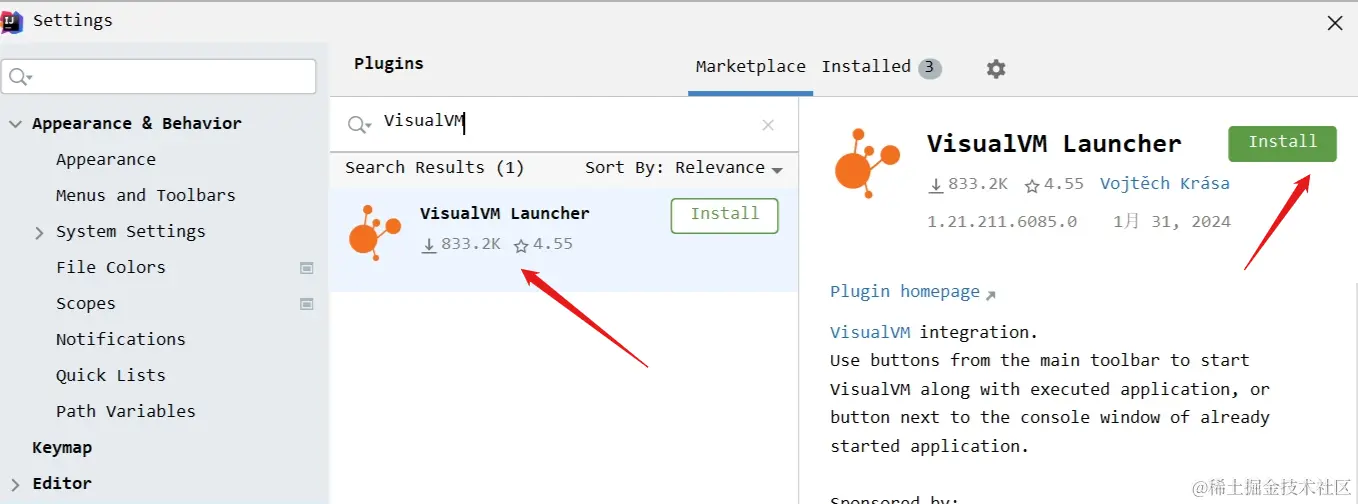Select Keymap in the settings tree
This screenshot has width=1358, height=504.
point(62,448)
